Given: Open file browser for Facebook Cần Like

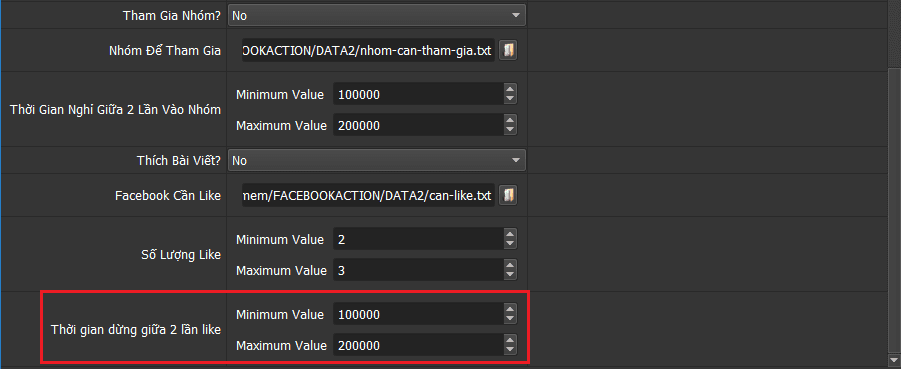Looking at the screenshot, I should click(x=507, y=195).
